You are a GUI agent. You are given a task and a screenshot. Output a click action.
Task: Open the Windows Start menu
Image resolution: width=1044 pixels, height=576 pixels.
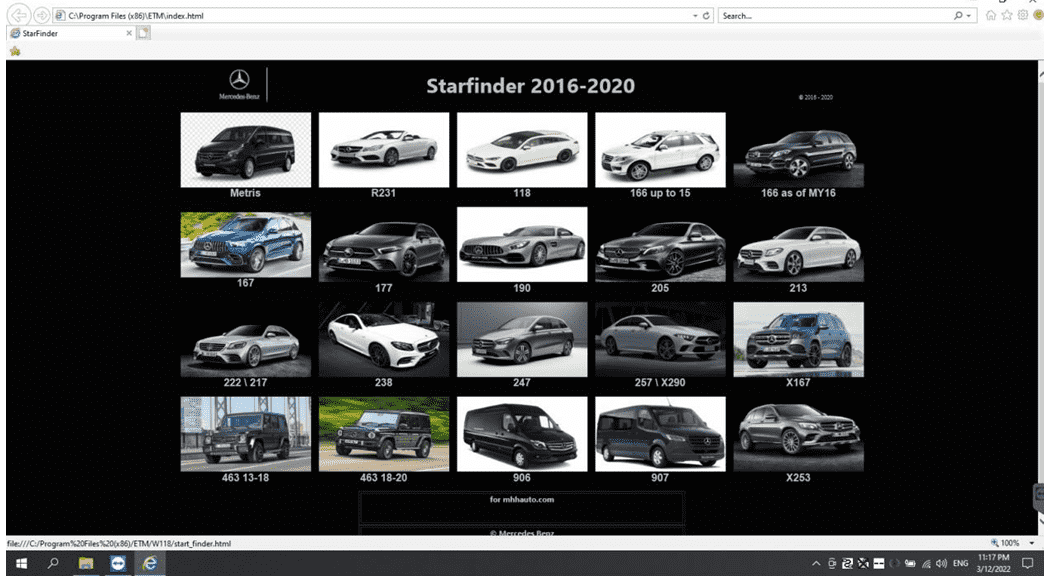21,563
